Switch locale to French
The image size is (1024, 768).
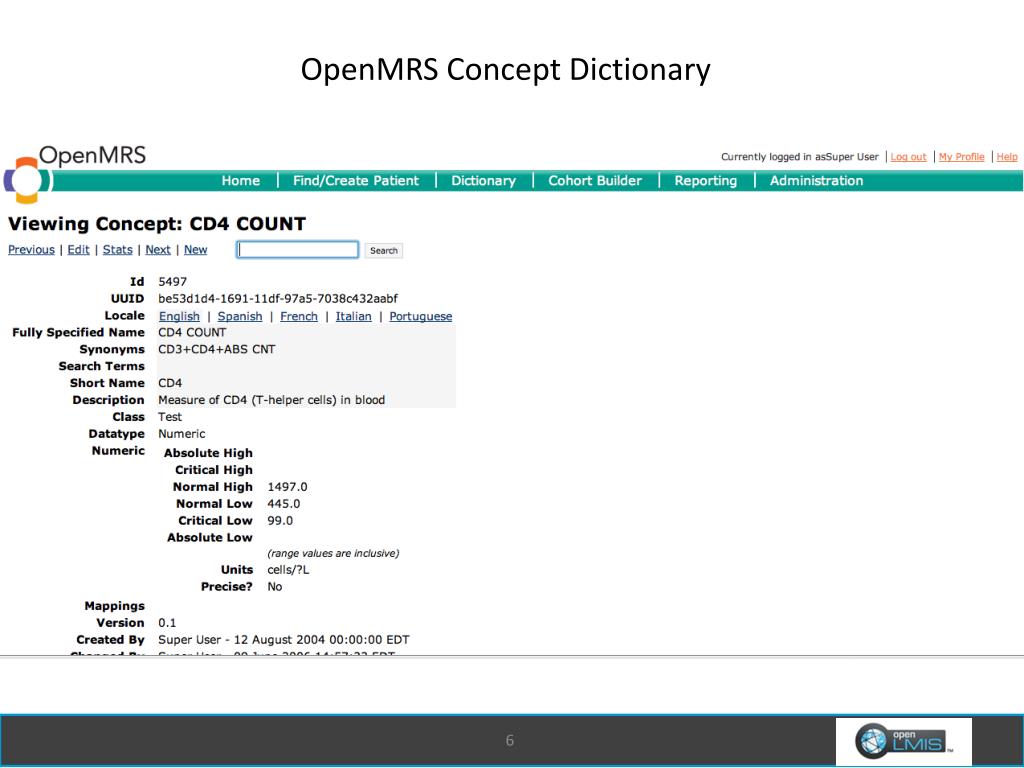[x=298, y=316]
